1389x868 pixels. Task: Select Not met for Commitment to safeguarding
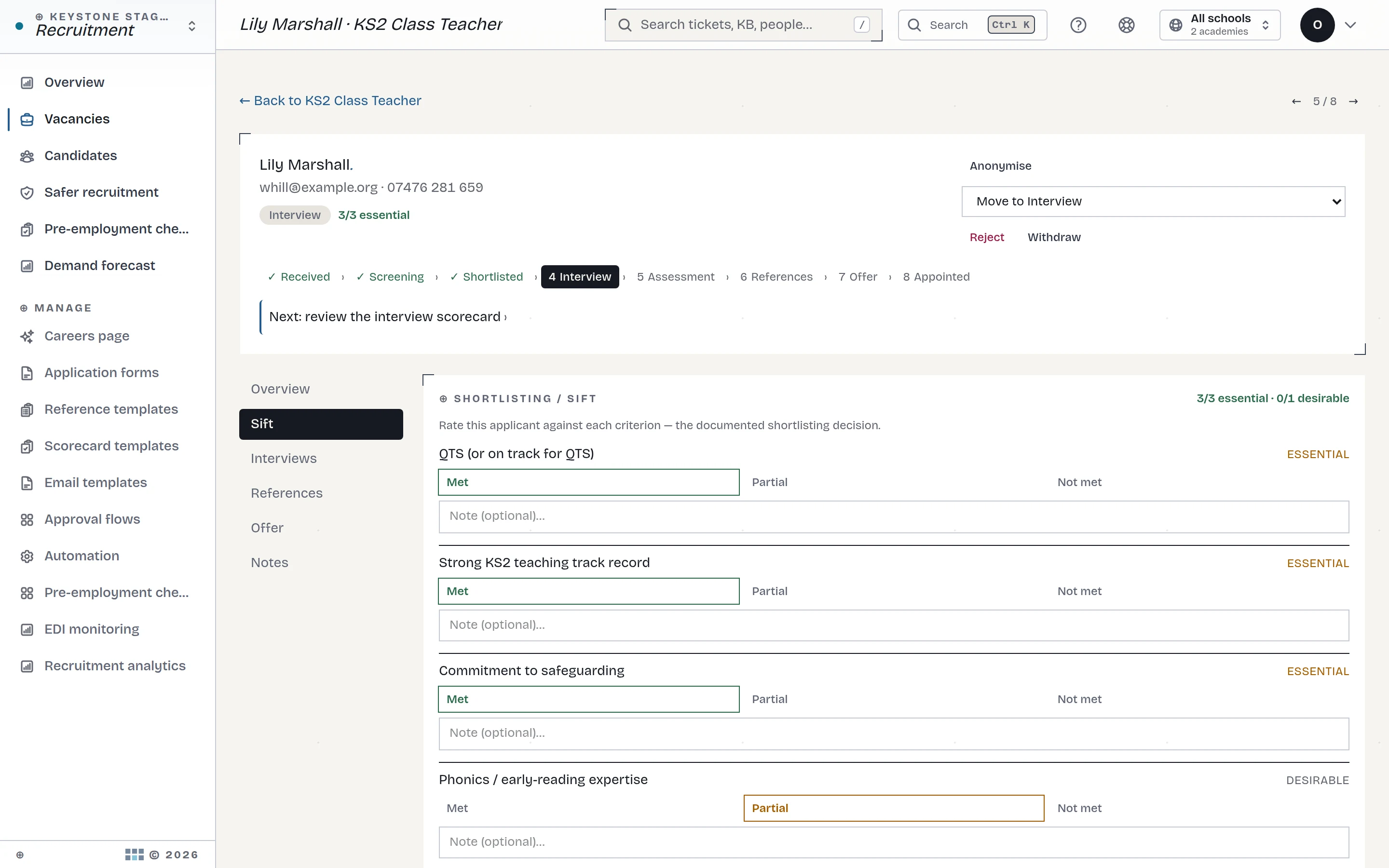(x=1199, y=699)
